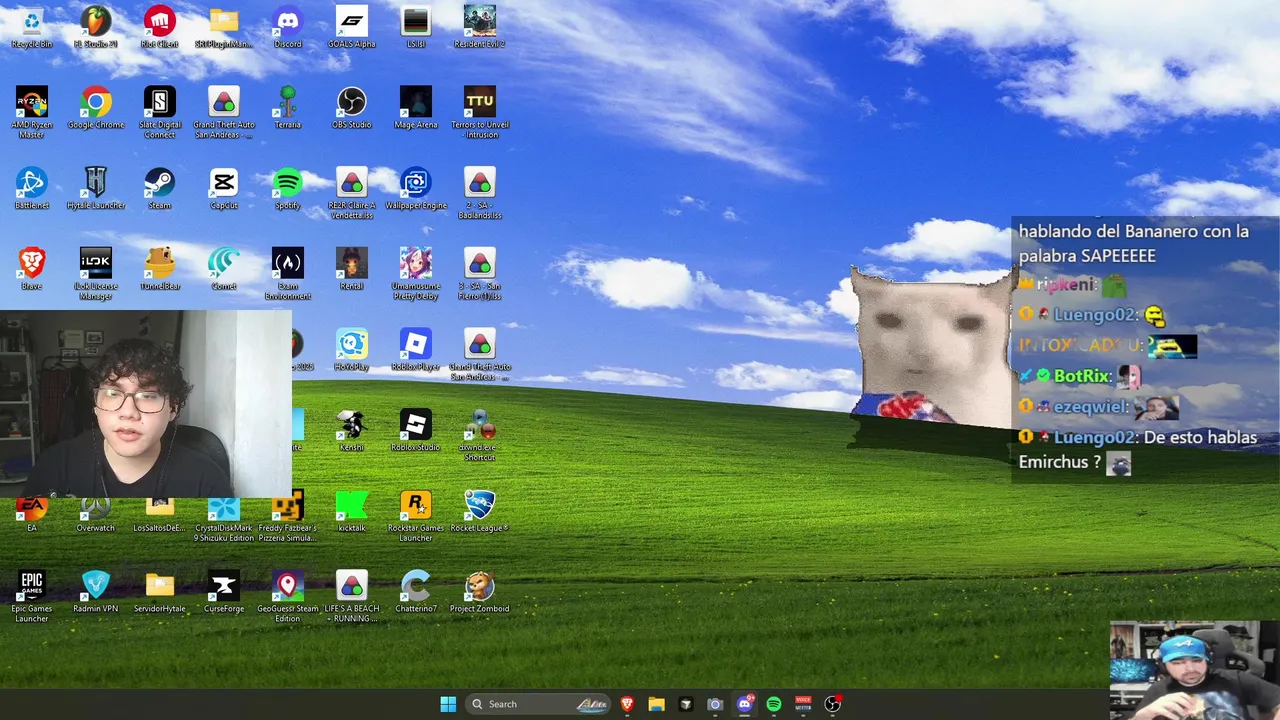Launch Umamusume Pretty Derby
This screenshot has width=1280, height=720.
click(x=416, y=274)
